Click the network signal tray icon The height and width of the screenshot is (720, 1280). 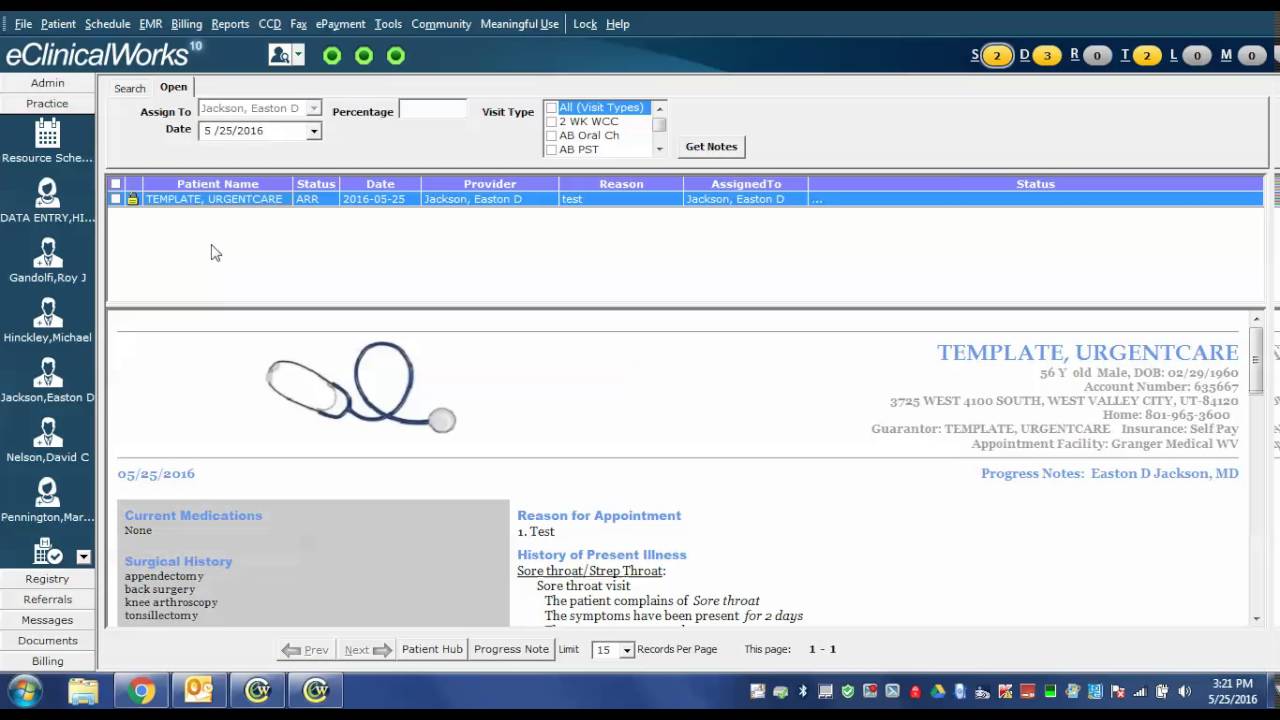[x=1140, y=691]
